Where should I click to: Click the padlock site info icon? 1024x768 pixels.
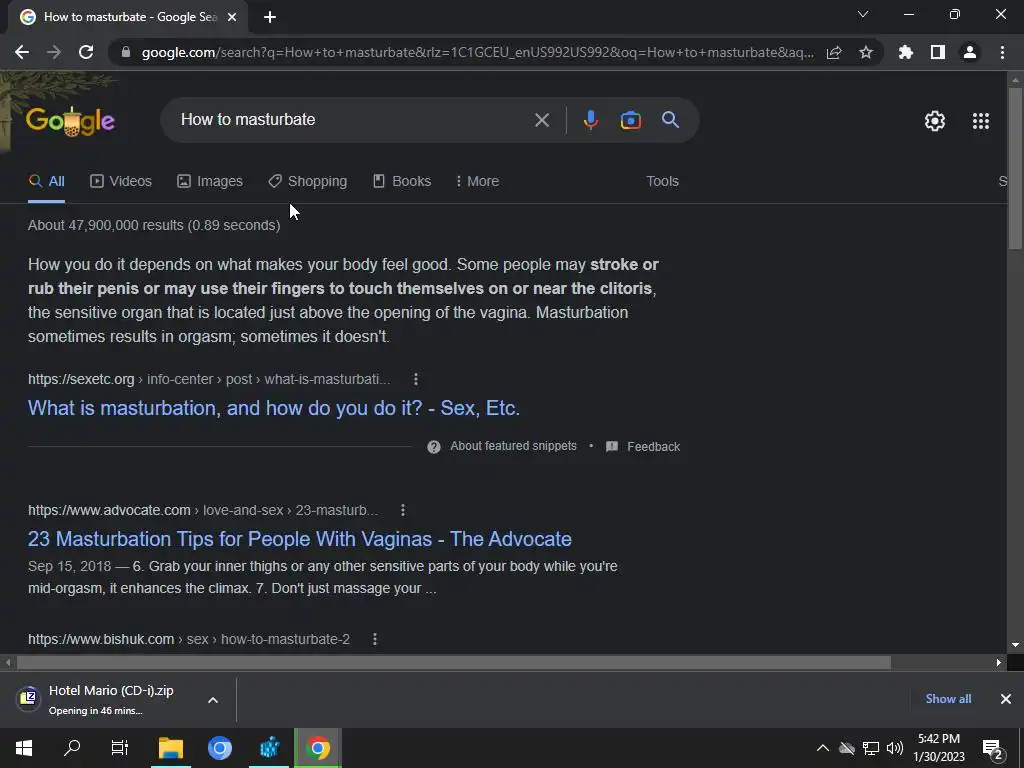[126, 52]
